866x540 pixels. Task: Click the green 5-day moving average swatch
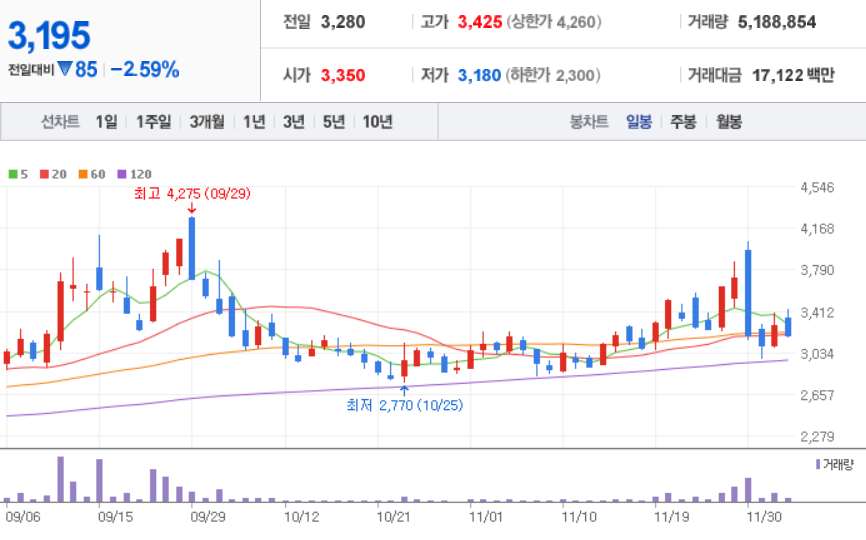tap(13, 174)
